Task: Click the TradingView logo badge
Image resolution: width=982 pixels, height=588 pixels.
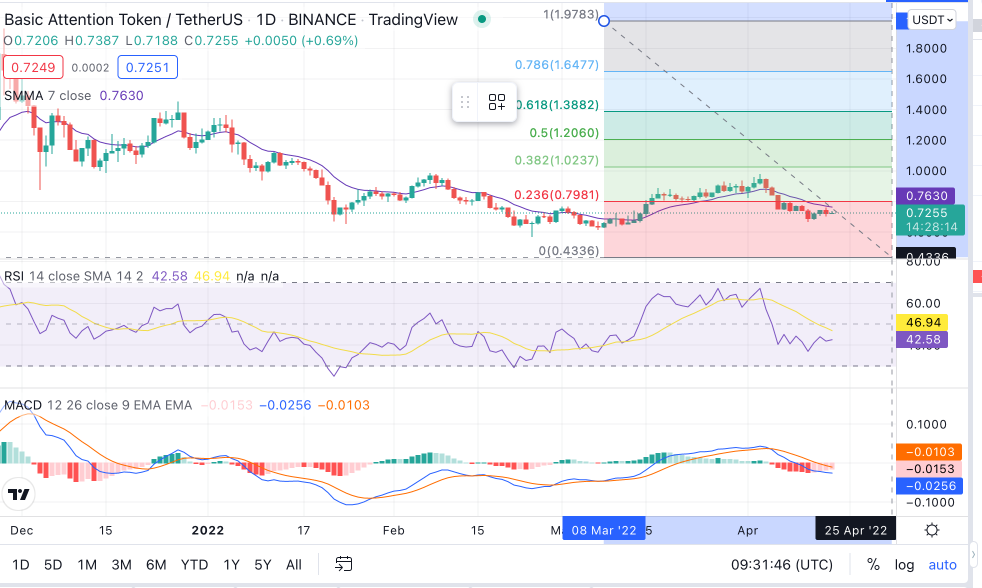Action: pos(19,495)
